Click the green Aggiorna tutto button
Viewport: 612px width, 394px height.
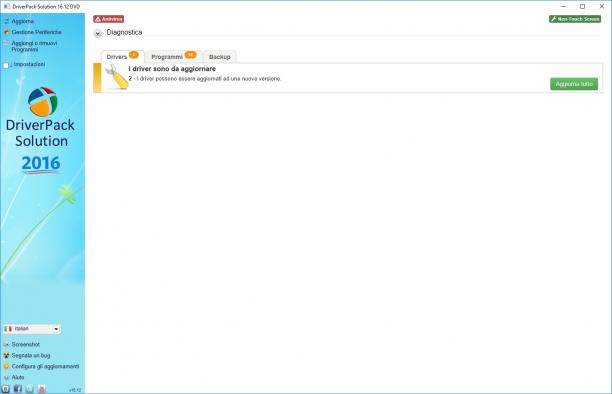574,84
